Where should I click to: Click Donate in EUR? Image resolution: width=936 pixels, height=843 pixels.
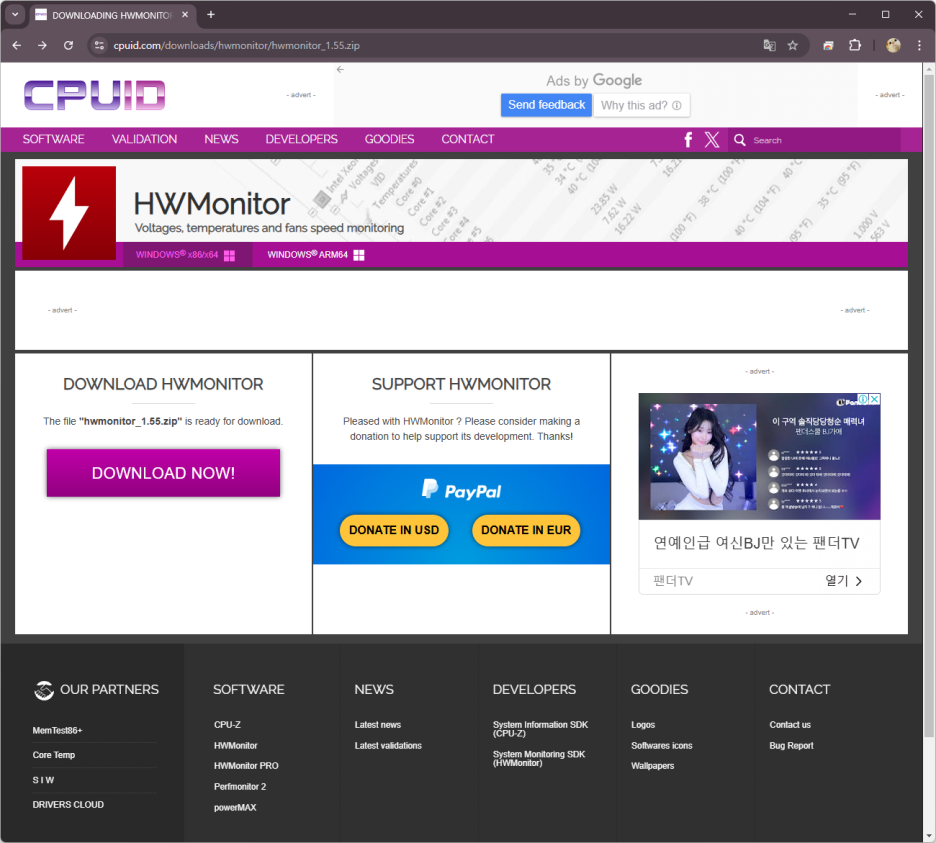526,530
